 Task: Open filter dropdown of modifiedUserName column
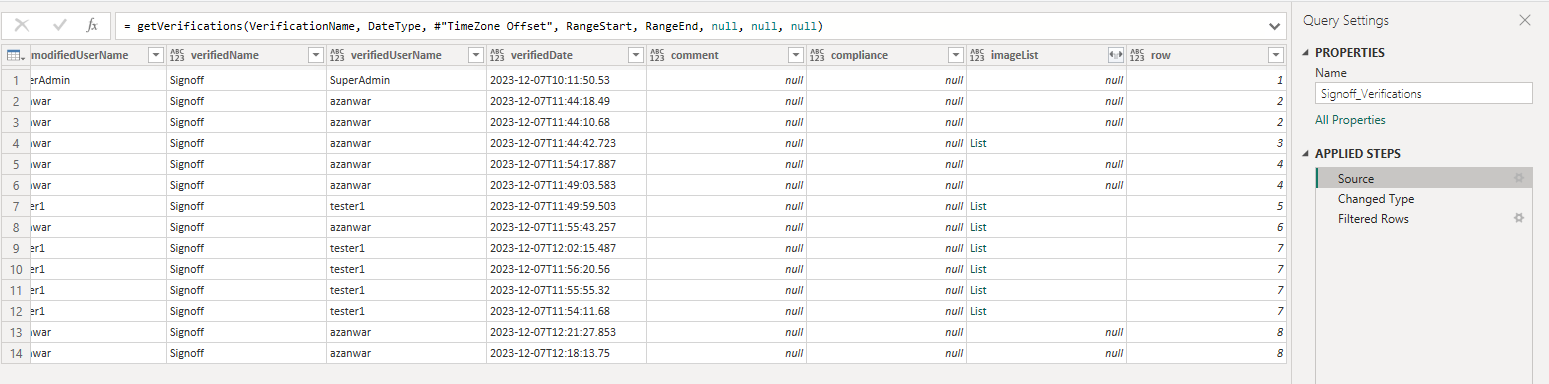tap(155, 56)
